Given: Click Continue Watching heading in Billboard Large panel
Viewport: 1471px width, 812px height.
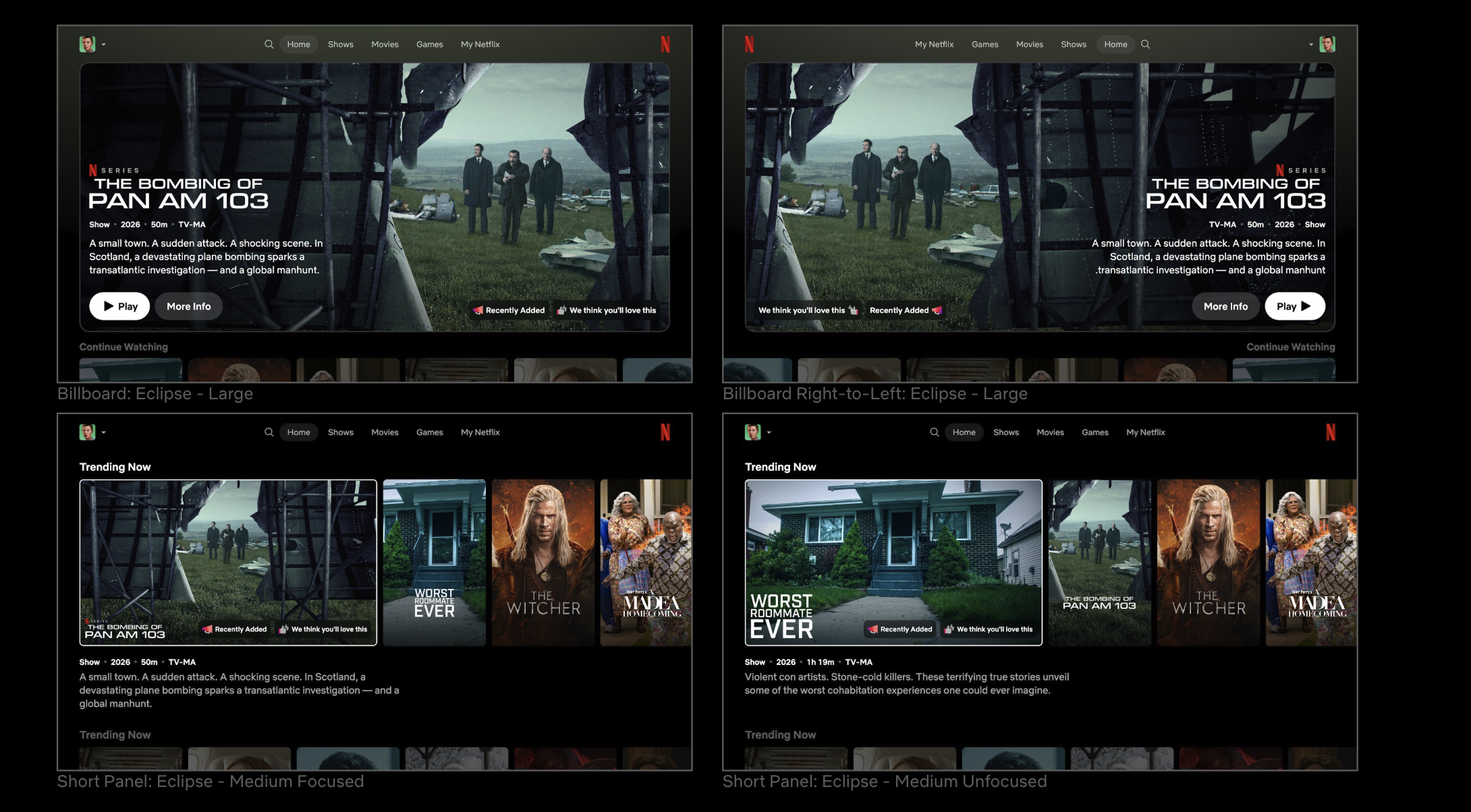Looking at the screenshot, I should pyautogui.click(x=123, y=347).
